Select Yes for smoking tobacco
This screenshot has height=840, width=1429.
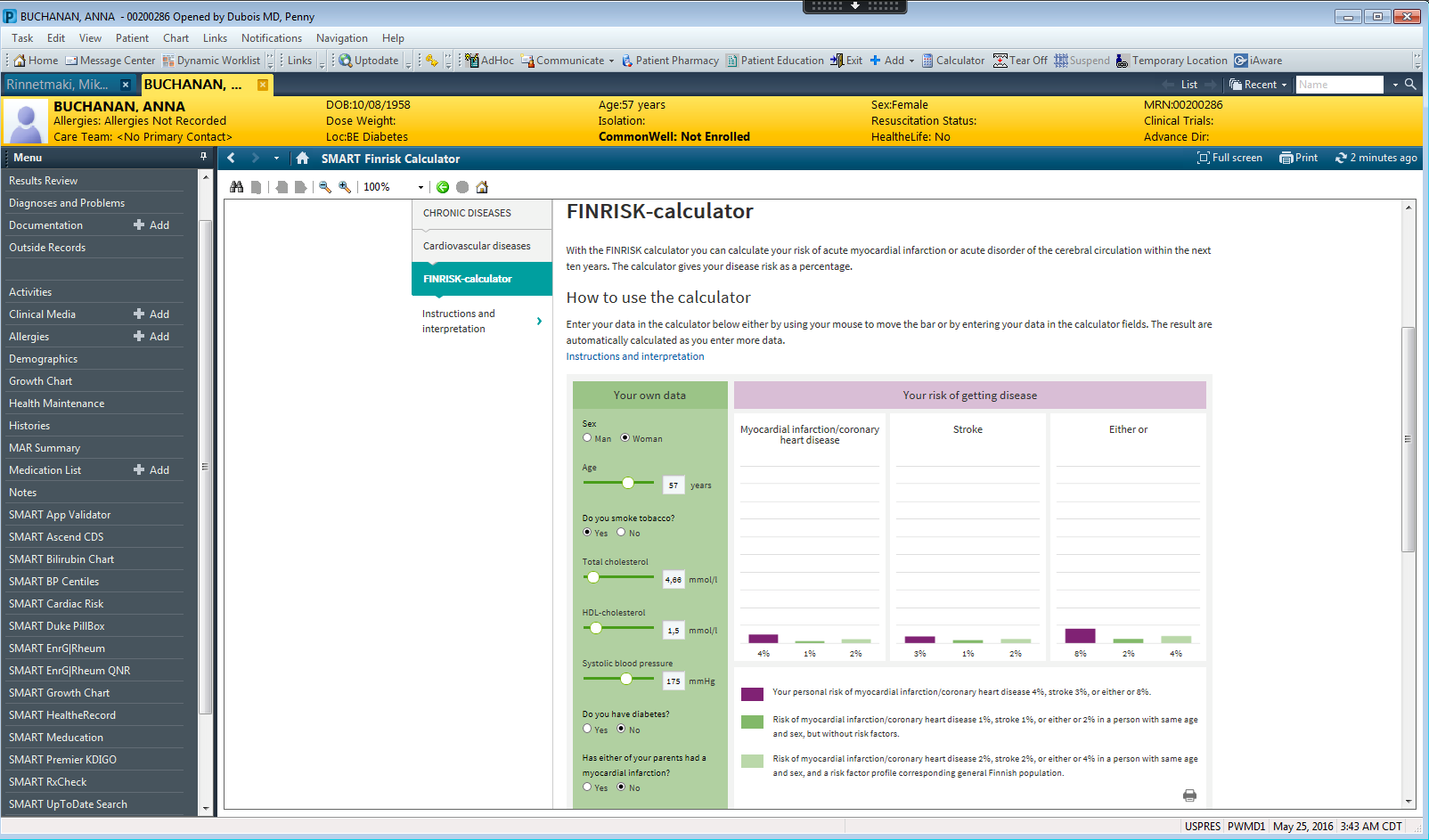(x=587, y=532)
